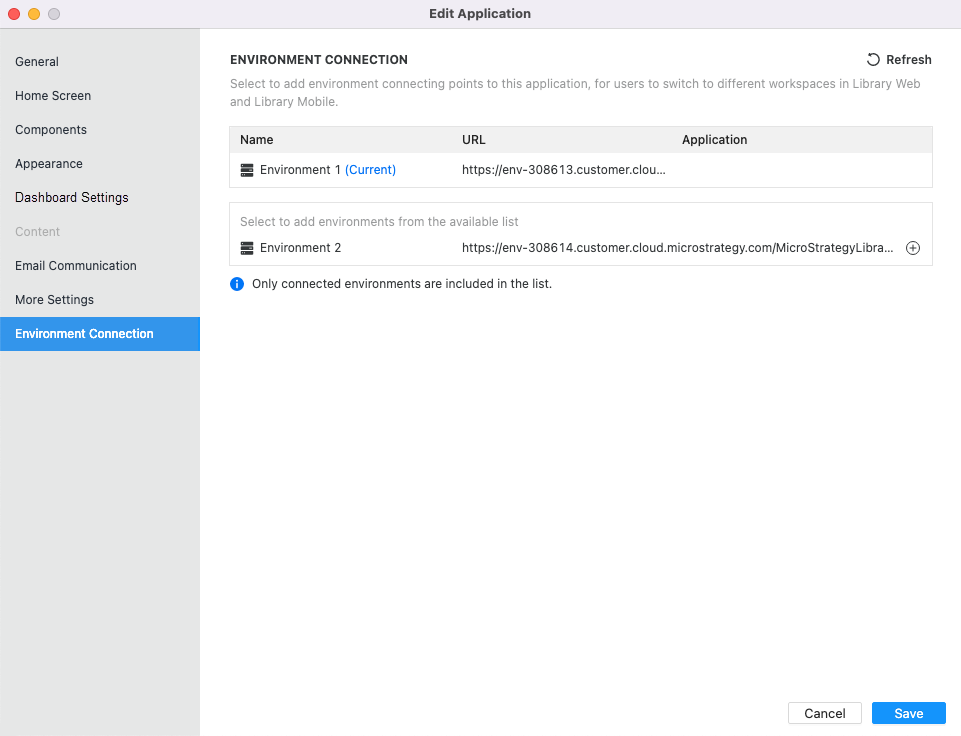This screenshot has height=736, width=961.
Task: Add Environment 2 using the plus icon
Action: (912, 248)
